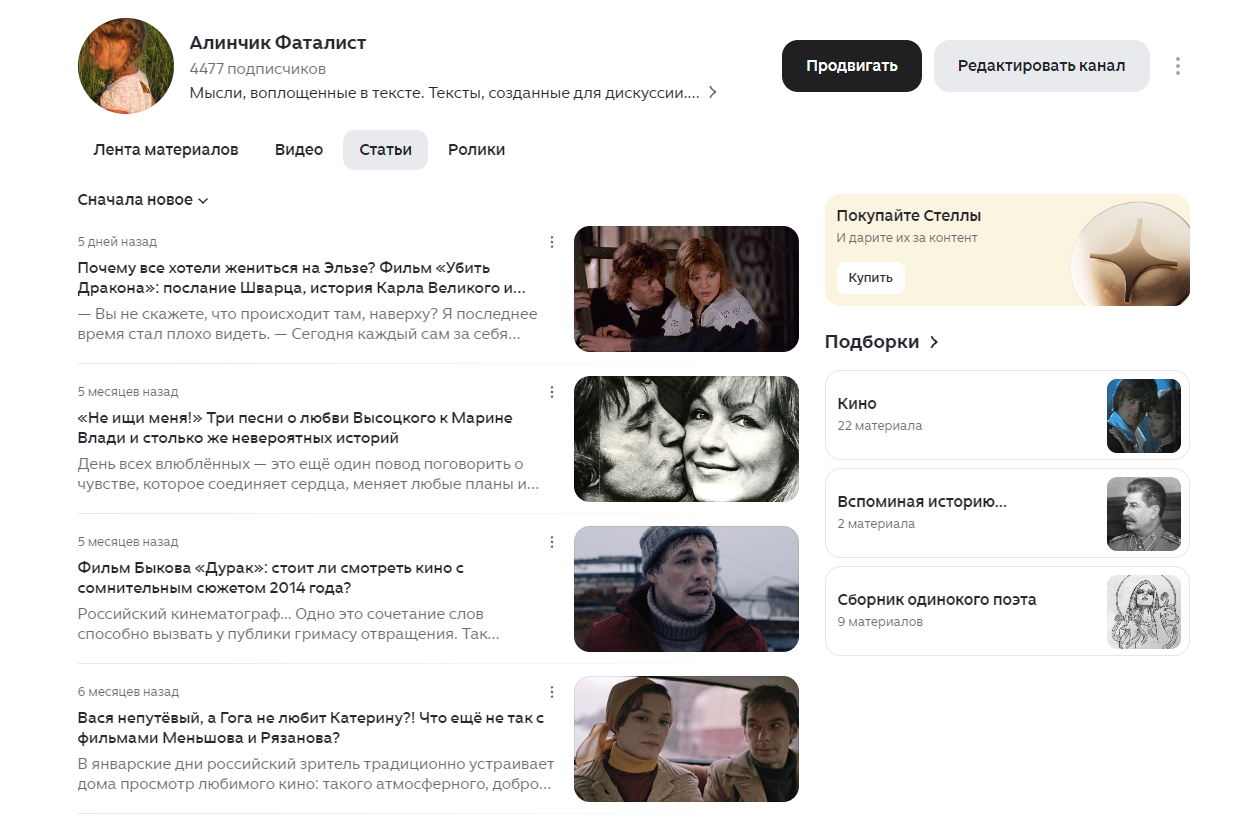The image size is (1251, 825).
Task: Switch to Видео tab
Action: coord(299,150)
